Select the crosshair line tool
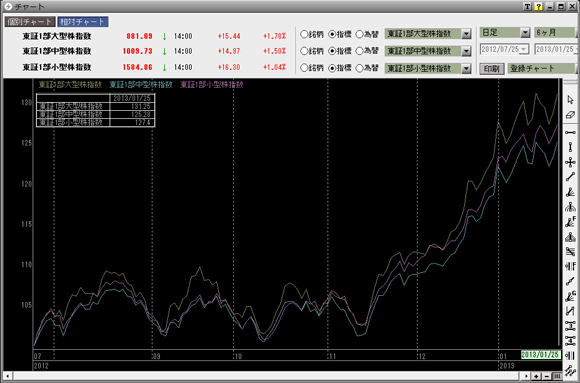 coord(570,162)
